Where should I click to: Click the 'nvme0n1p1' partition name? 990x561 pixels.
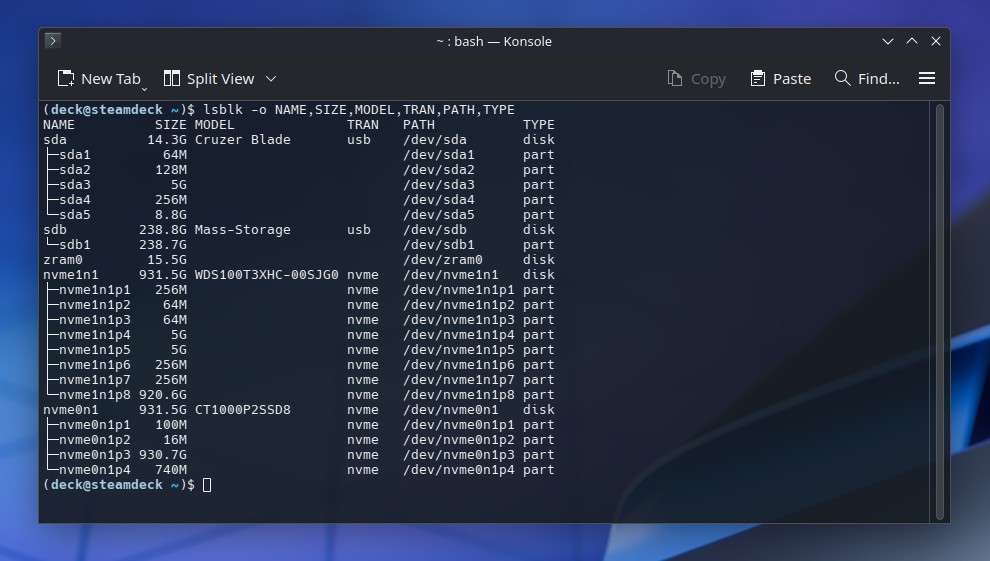click(95, 425)
